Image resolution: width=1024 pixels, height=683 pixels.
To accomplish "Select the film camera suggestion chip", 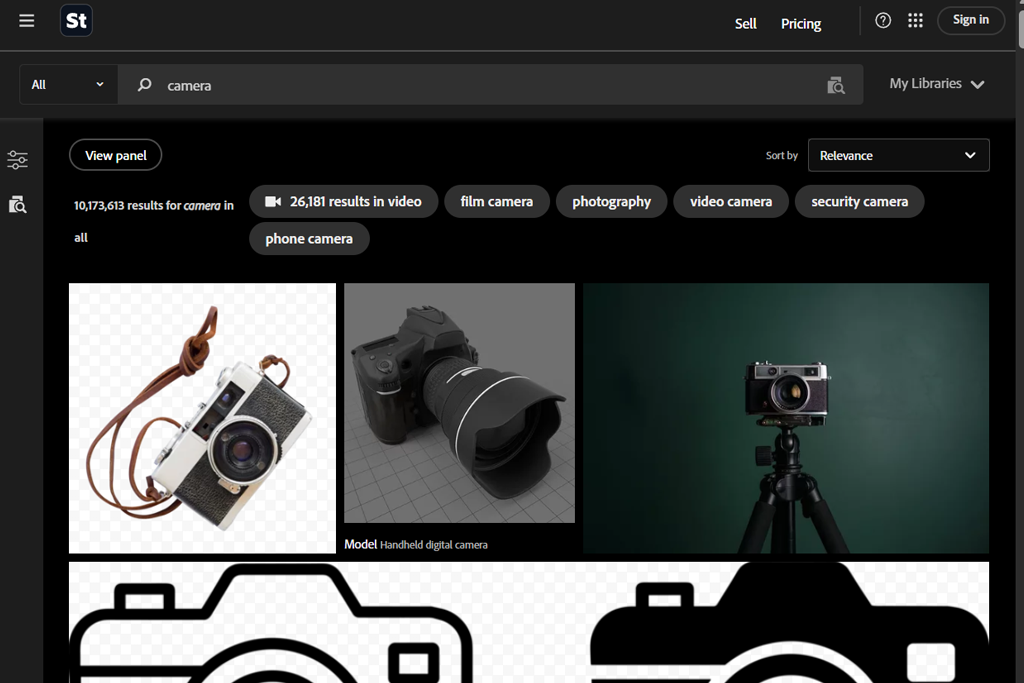I will tap(496, 202).
